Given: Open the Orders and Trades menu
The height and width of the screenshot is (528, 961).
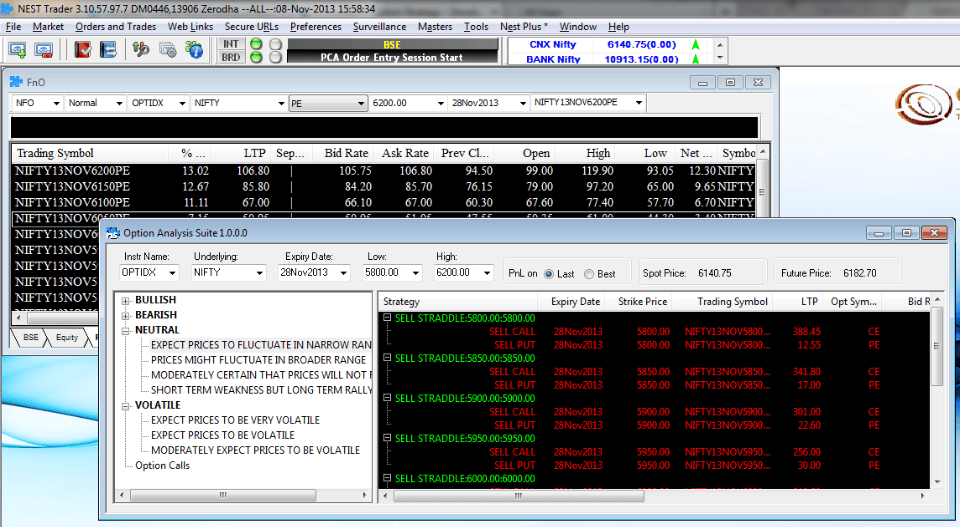Looking at the screenshot, I should [115, 26].
